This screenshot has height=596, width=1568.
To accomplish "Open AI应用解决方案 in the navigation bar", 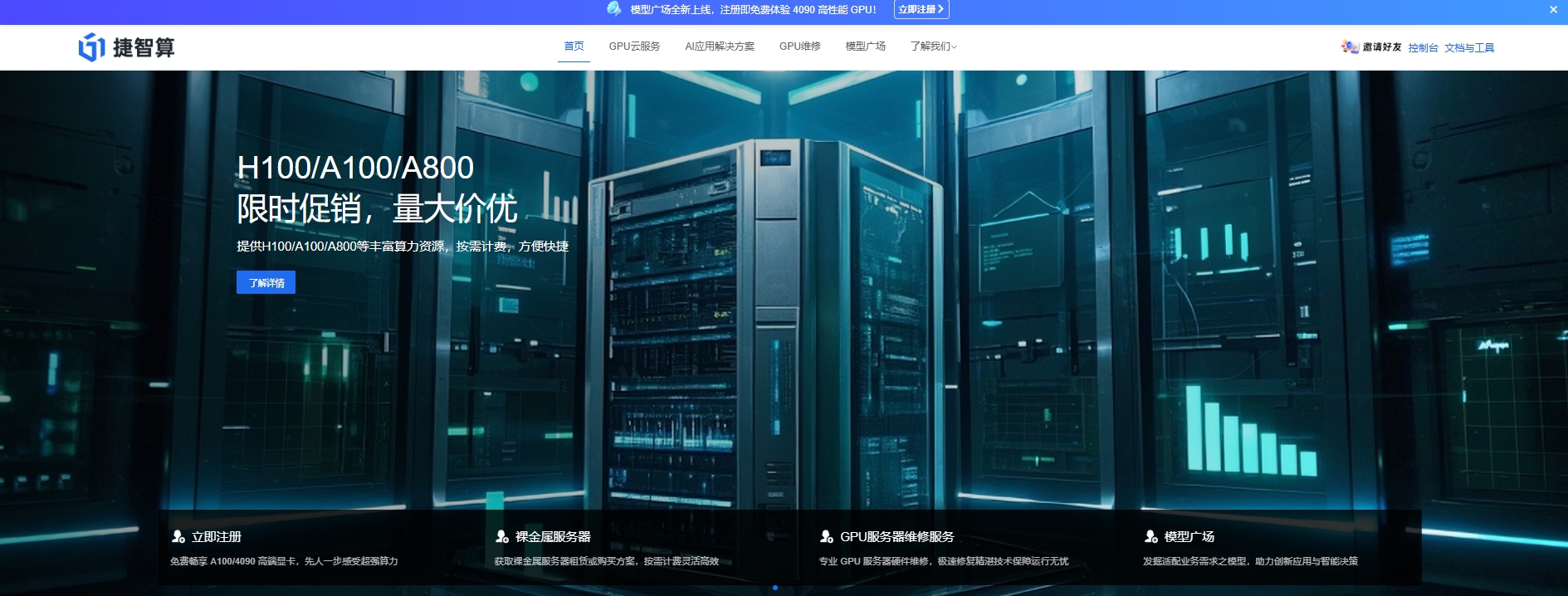I will [720, 46].
